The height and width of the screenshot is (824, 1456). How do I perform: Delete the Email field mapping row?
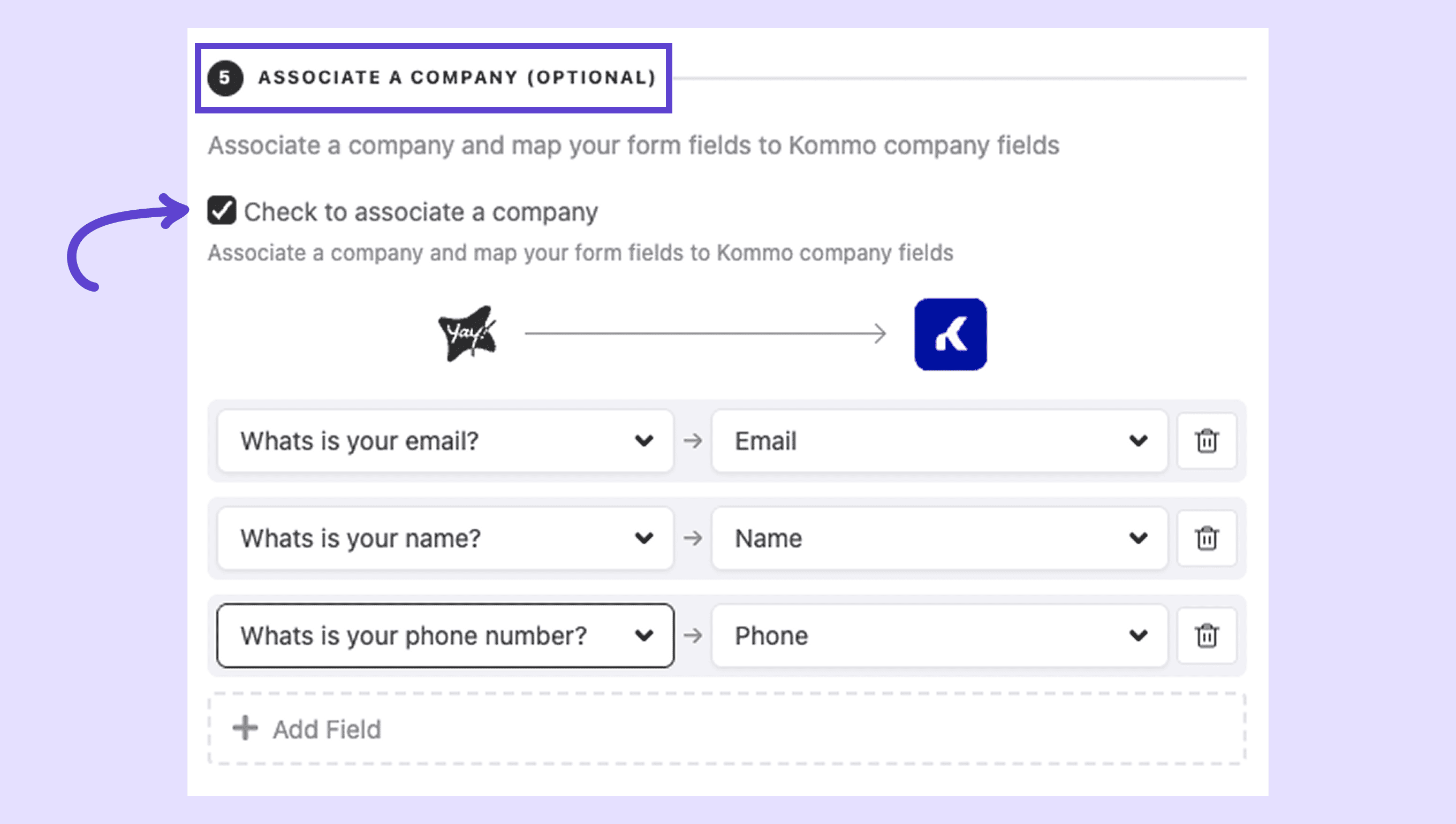coord(1207,441)
